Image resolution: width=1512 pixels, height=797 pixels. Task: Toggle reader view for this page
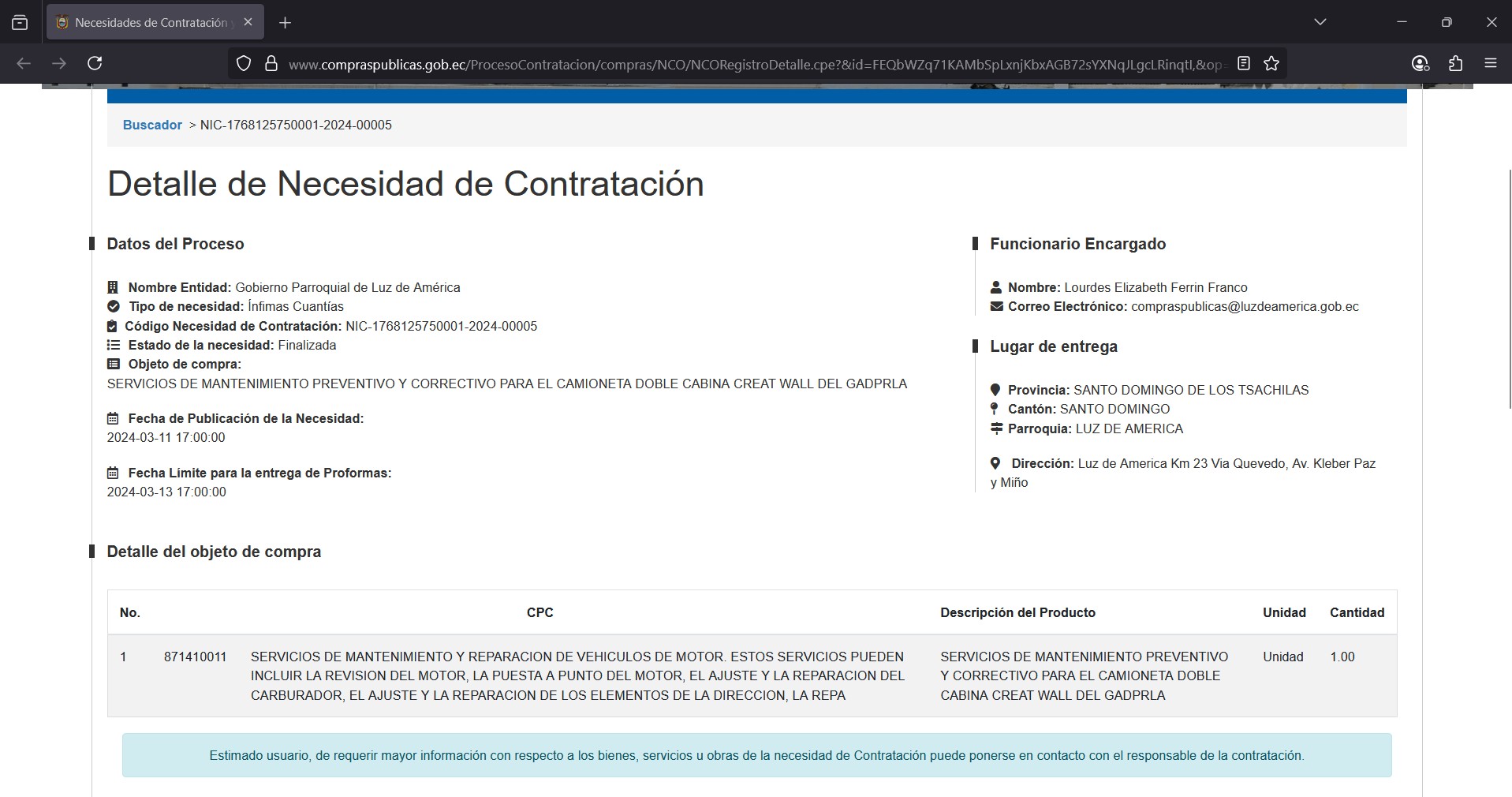point(1244,64)
